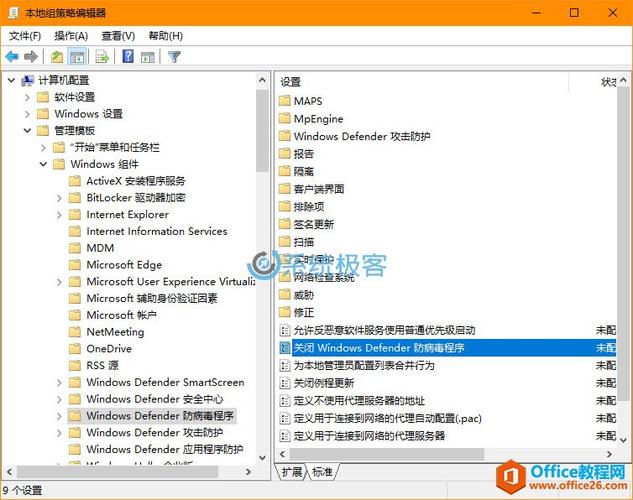Expand Windows Defender 安全中心 node

(x=59, y=399)
